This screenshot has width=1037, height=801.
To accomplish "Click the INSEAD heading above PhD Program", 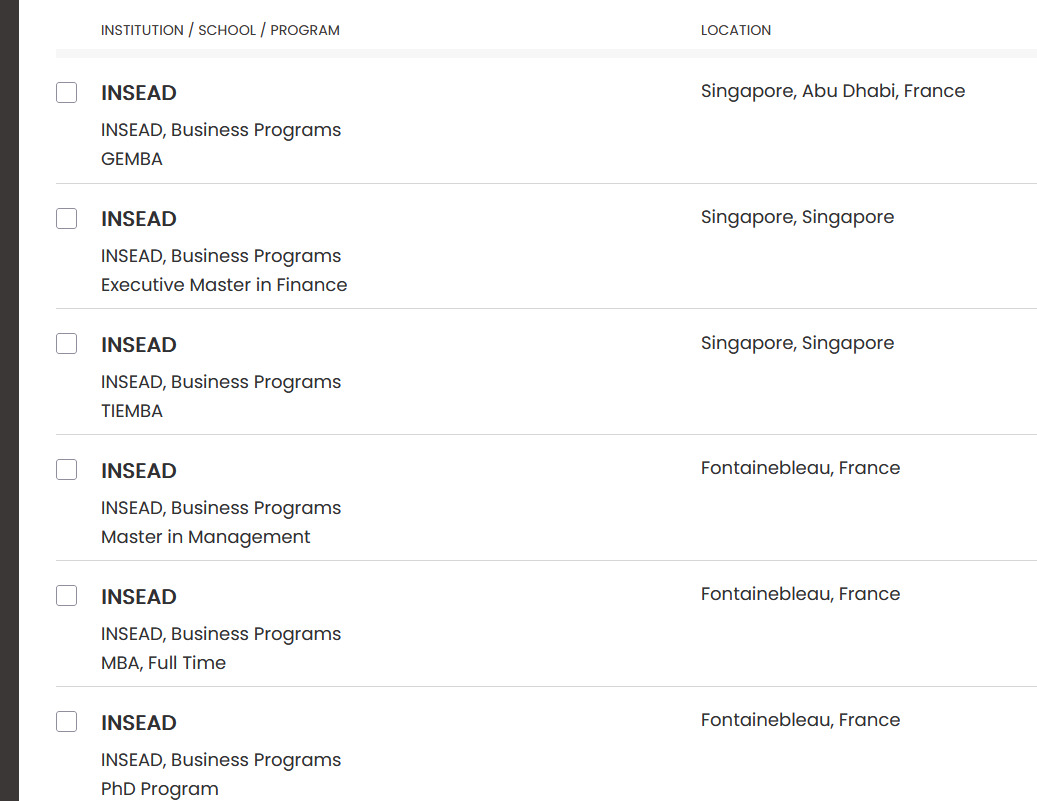I will pos(138,723).
